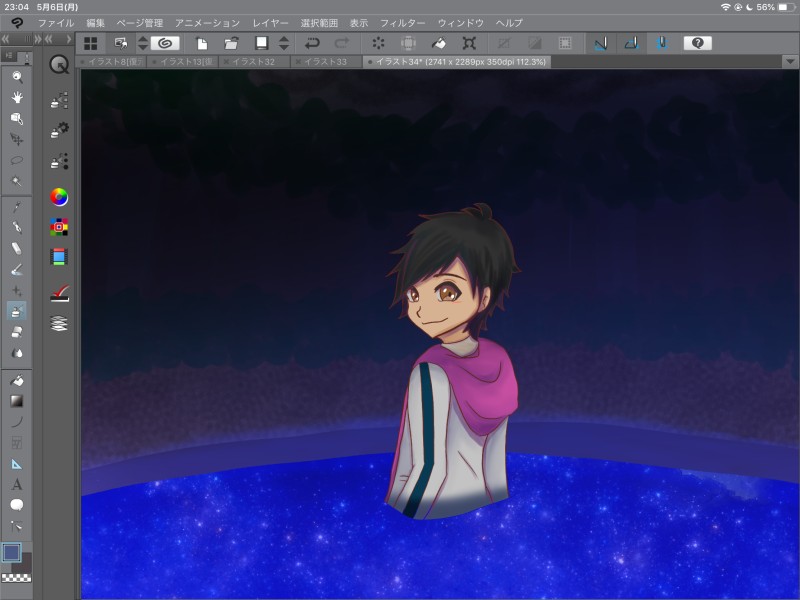Open the canvas tab list dropdown arrow
This screenshot has width=800, height=600.
pyautogui.click(x=790, y=62)
